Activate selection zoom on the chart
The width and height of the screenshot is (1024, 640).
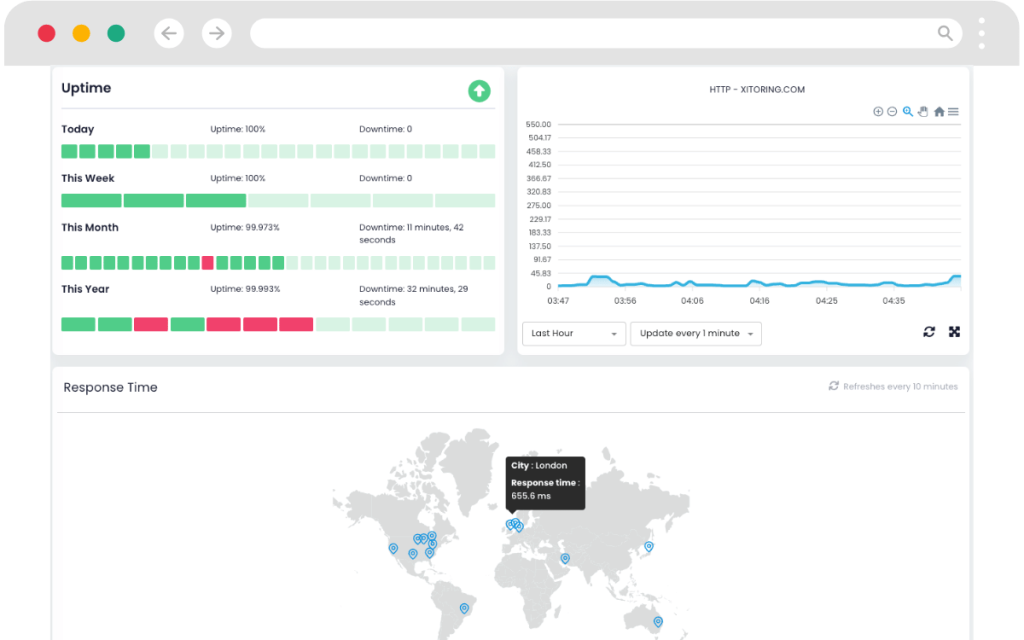click(908, 112)
